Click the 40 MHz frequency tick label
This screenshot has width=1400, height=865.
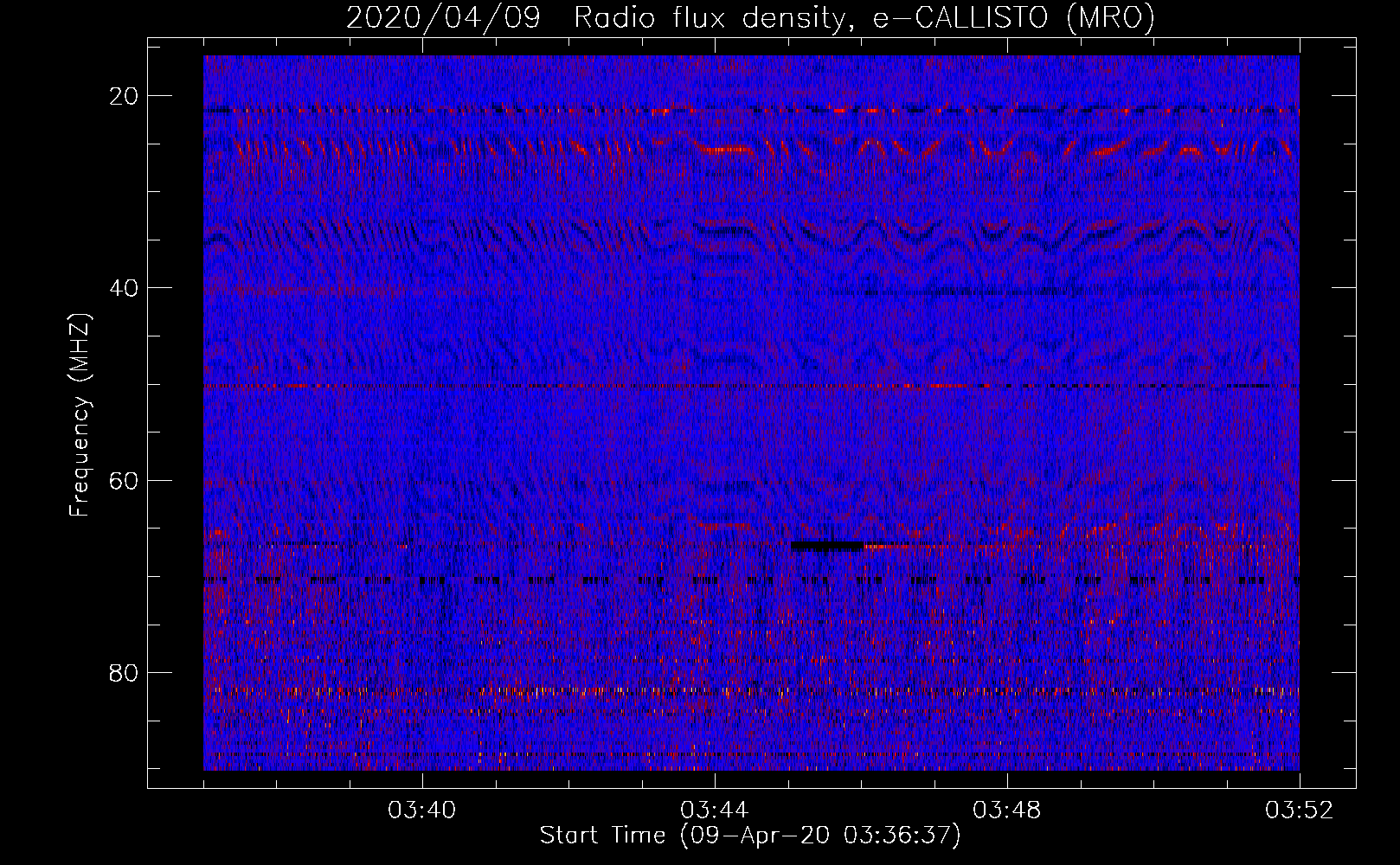[124, 288]
